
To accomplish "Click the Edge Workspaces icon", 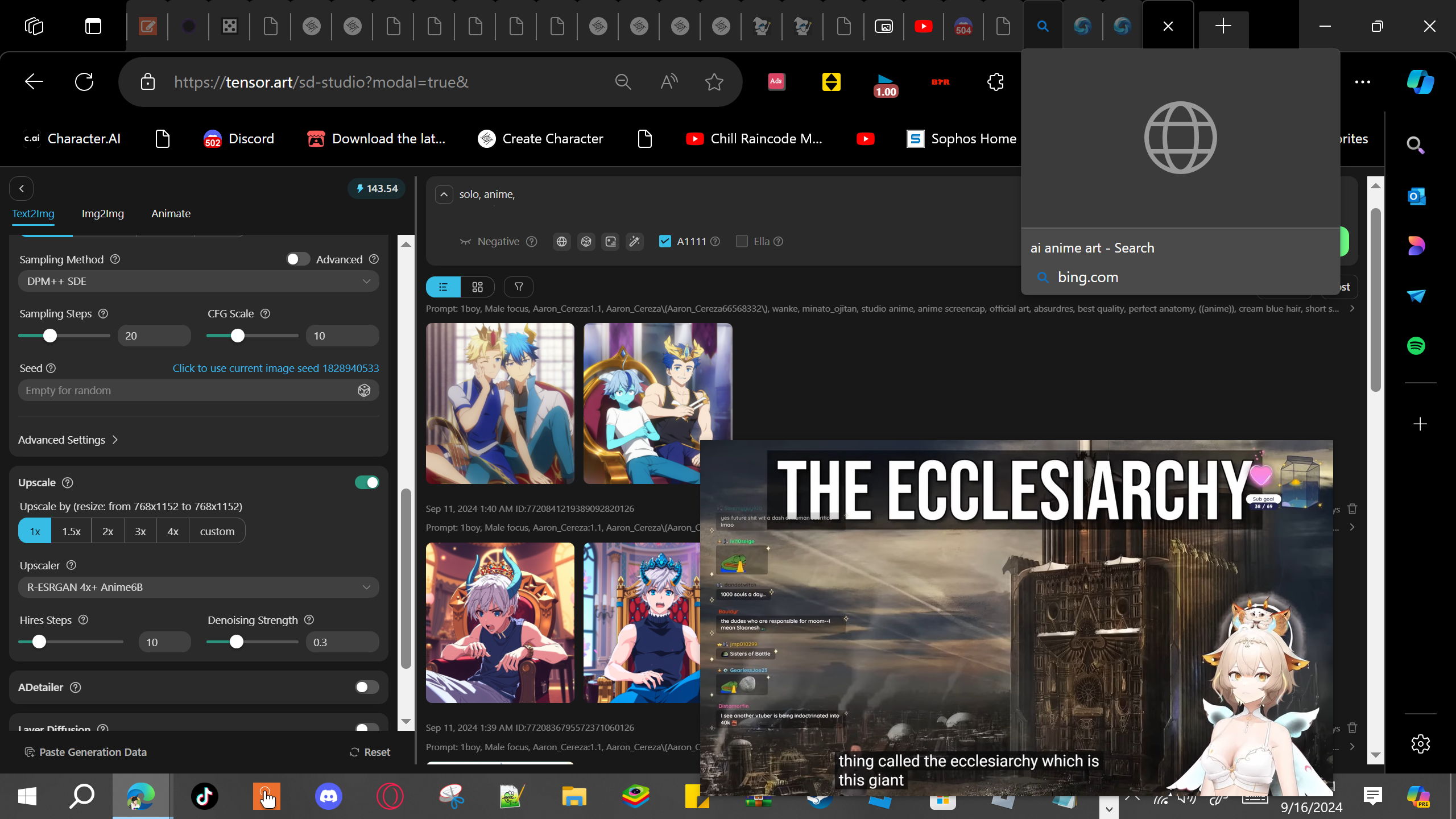I will [34, 26].
